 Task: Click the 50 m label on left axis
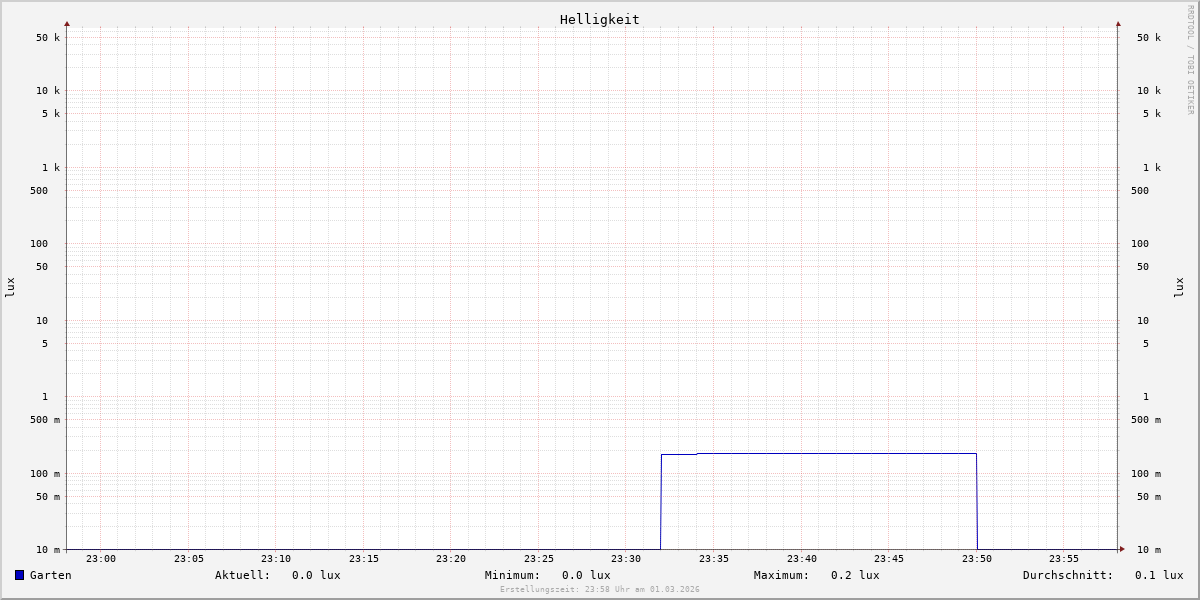[48, 497]
